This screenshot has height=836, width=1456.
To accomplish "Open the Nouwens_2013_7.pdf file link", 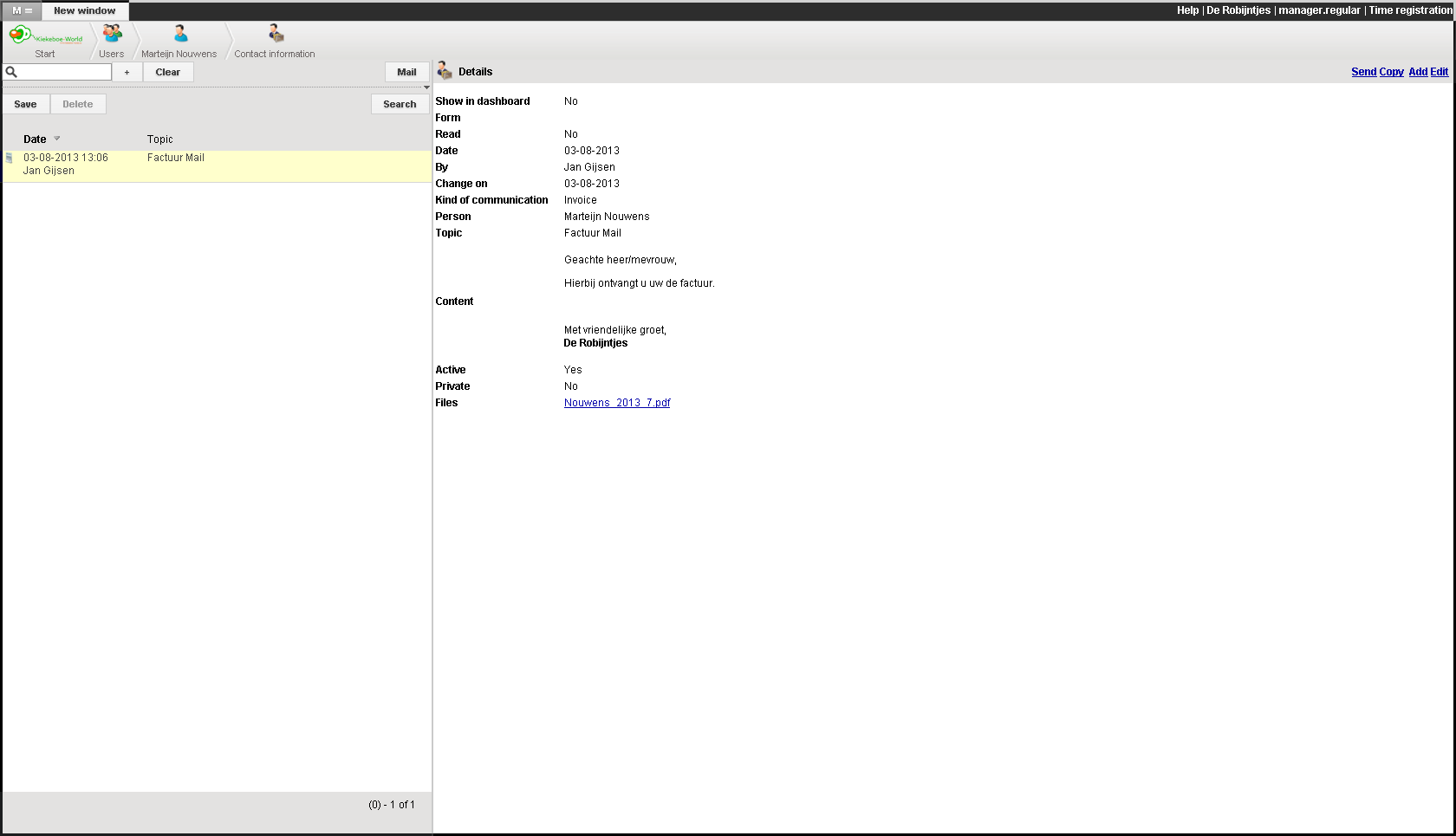I will tap(617, 403).
